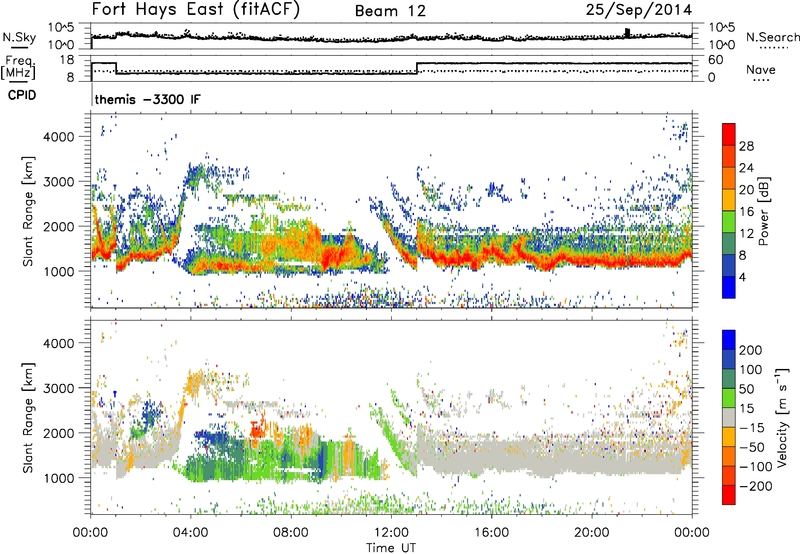Screen dimensions: 800x554
Task: Click the frequency step-up near 13:00
Action: (x=417, y=68)
